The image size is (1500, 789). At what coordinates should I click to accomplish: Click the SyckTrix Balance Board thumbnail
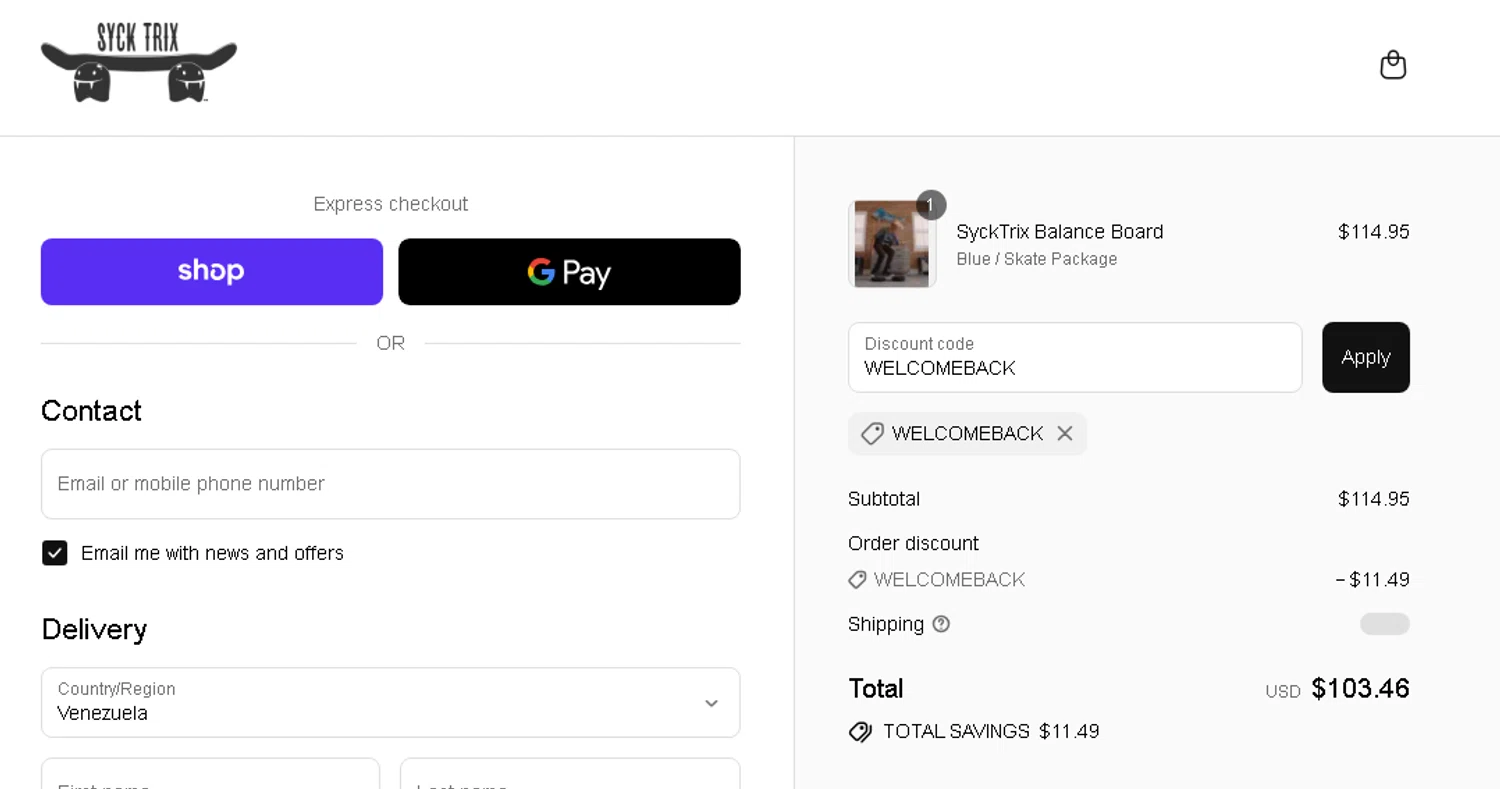click(892, 244)
